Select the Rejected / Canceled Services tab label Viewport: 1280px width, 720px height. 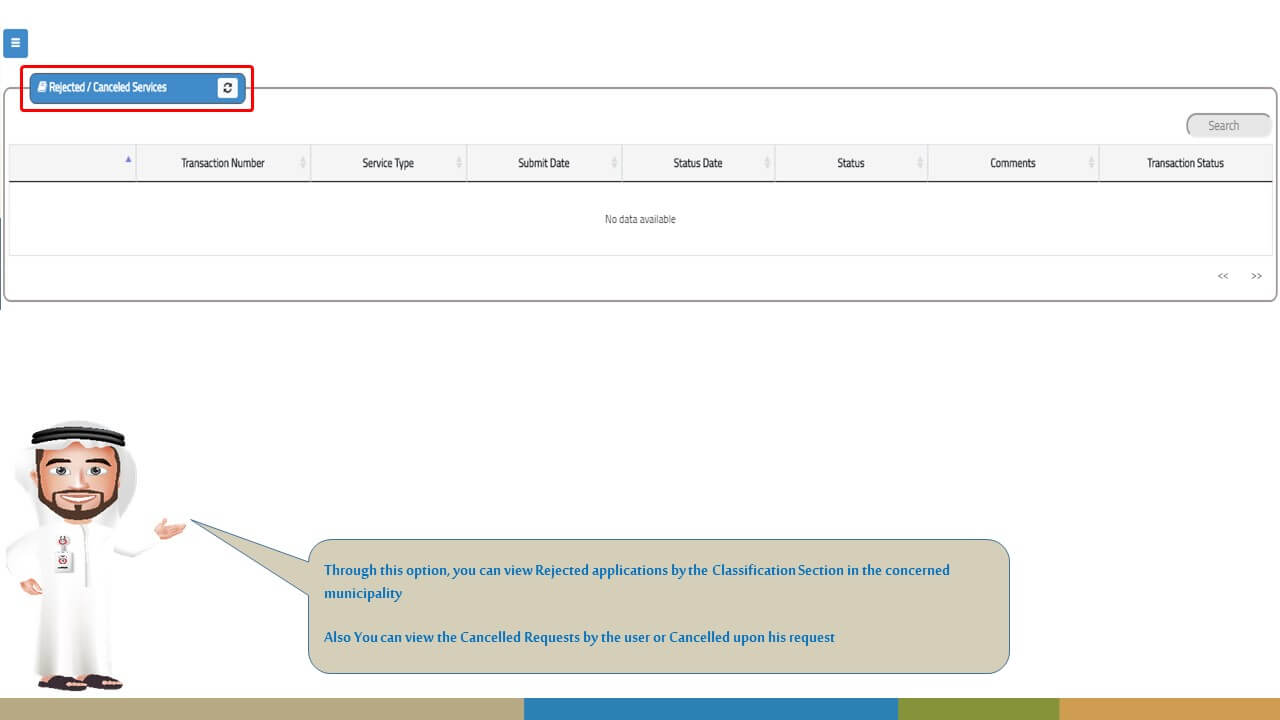(108, 88)
